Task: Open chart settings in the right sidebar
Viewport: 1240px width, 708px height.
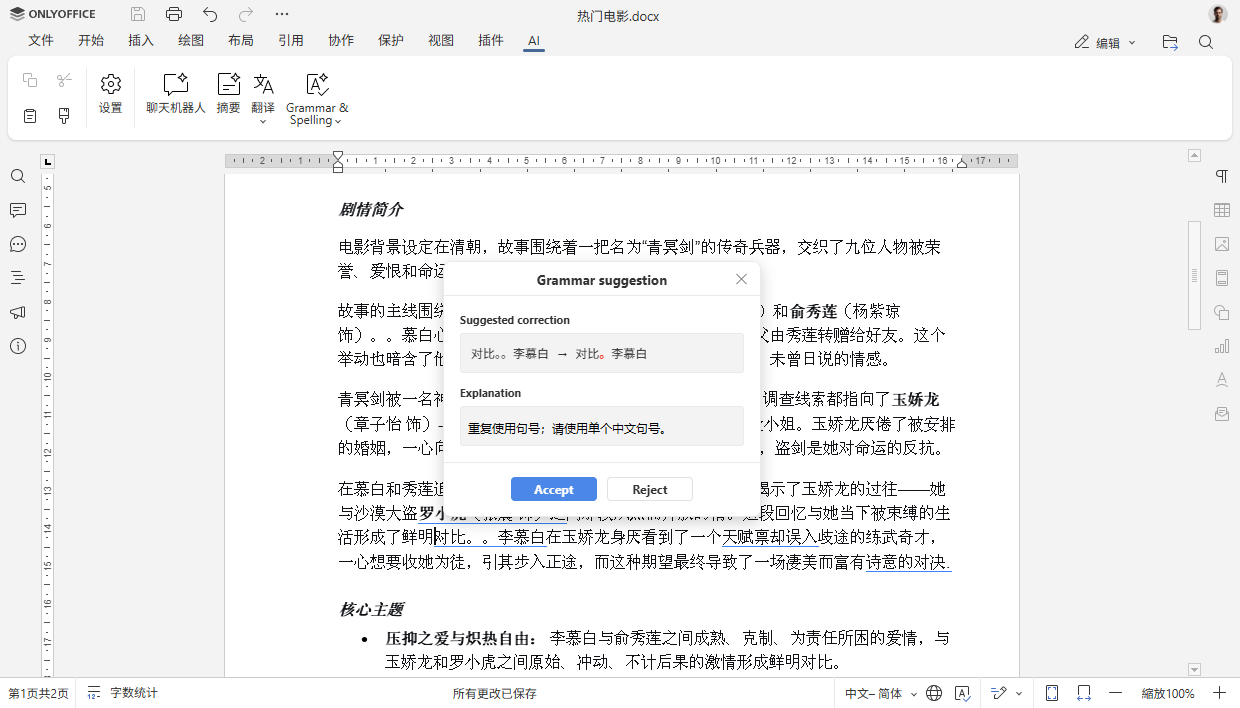Action: [x=1221, y=344]
